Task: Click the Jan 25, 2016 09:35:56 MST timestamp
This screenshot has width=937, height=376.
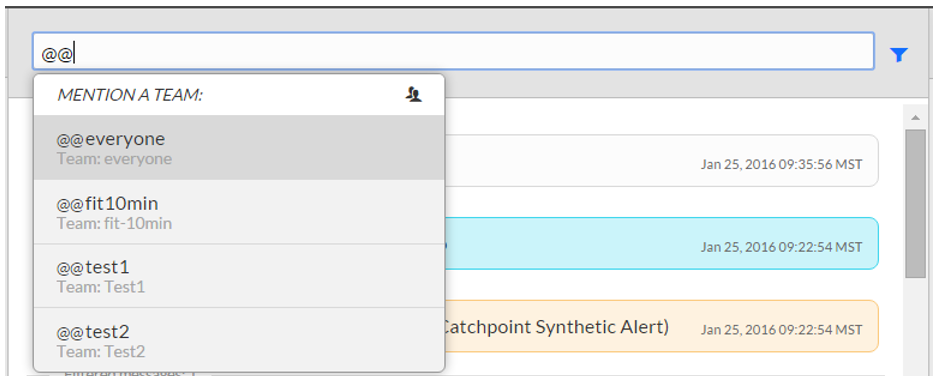Action: (782, 164)
